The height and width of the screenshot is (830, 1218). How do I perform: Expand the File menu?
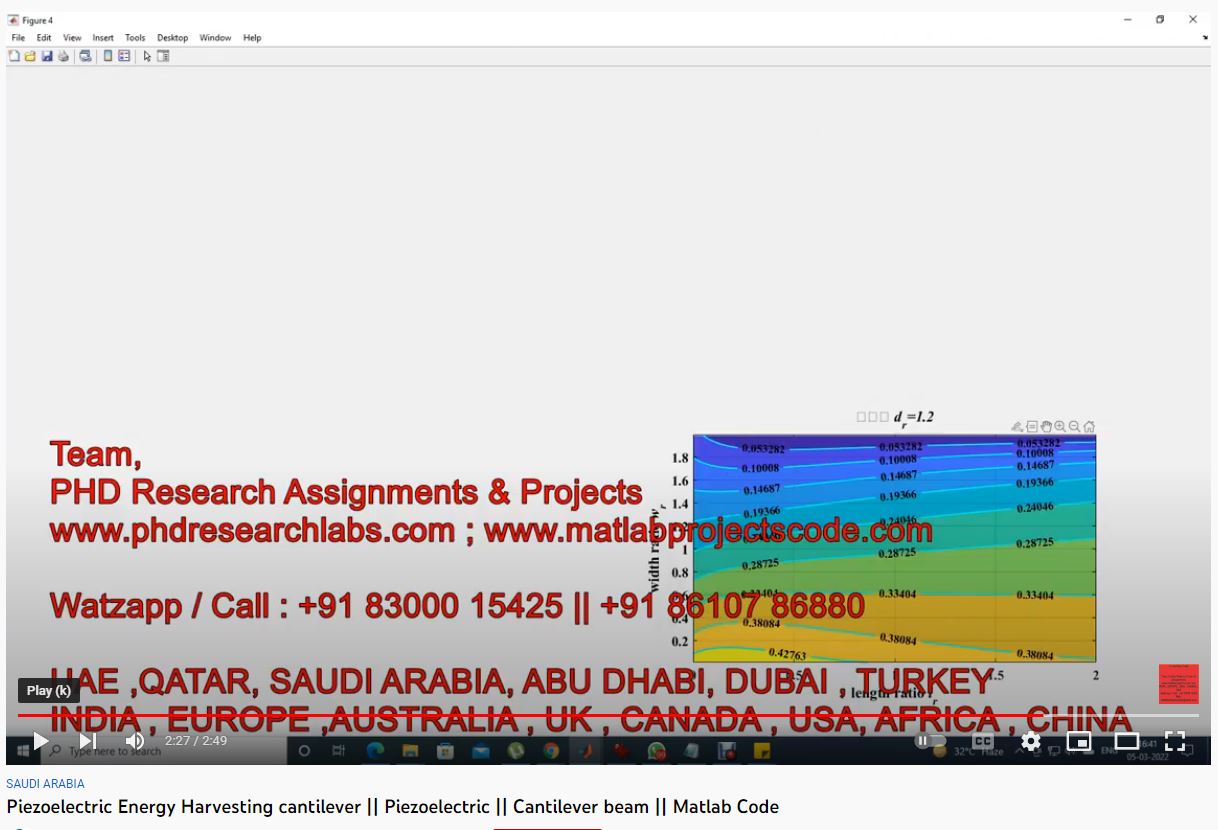coord(18,38)
